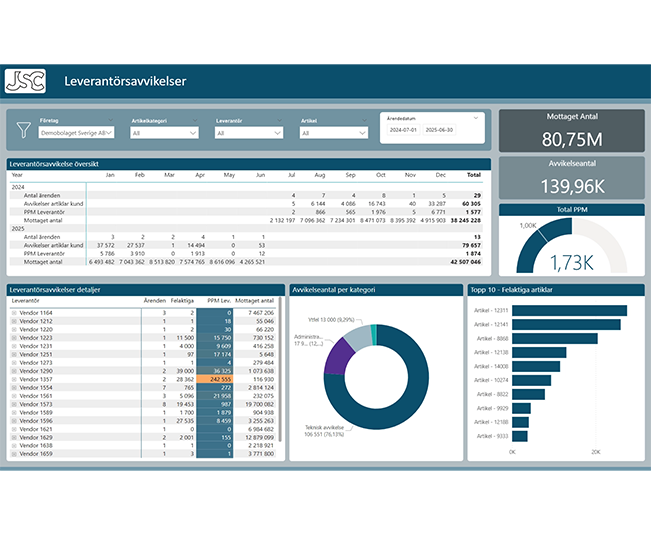Click the Dec column header
The height and width of the screenshot is (535, 651).
click(x=441, y=175)
